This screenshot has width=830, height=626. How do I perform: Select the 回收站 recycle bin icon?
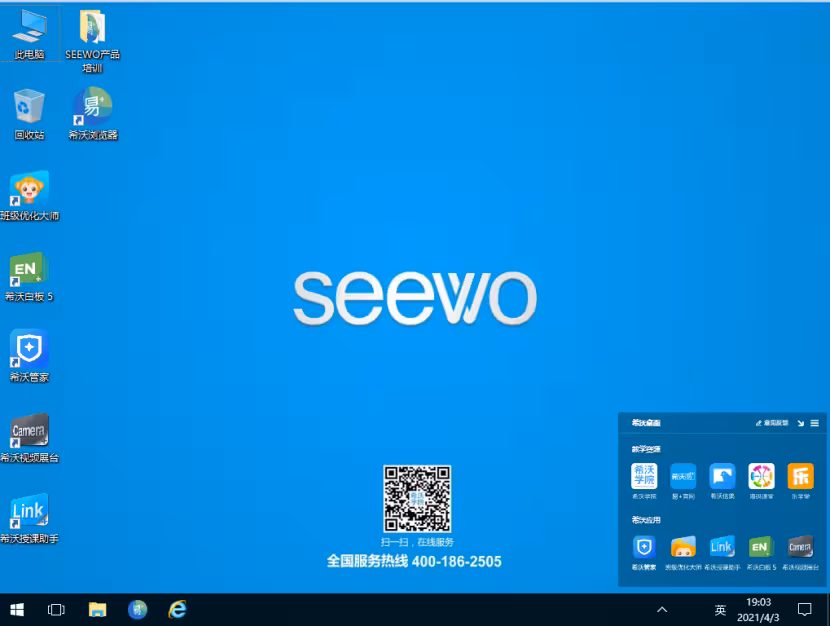pyautogui.click(x=29, y=115)
